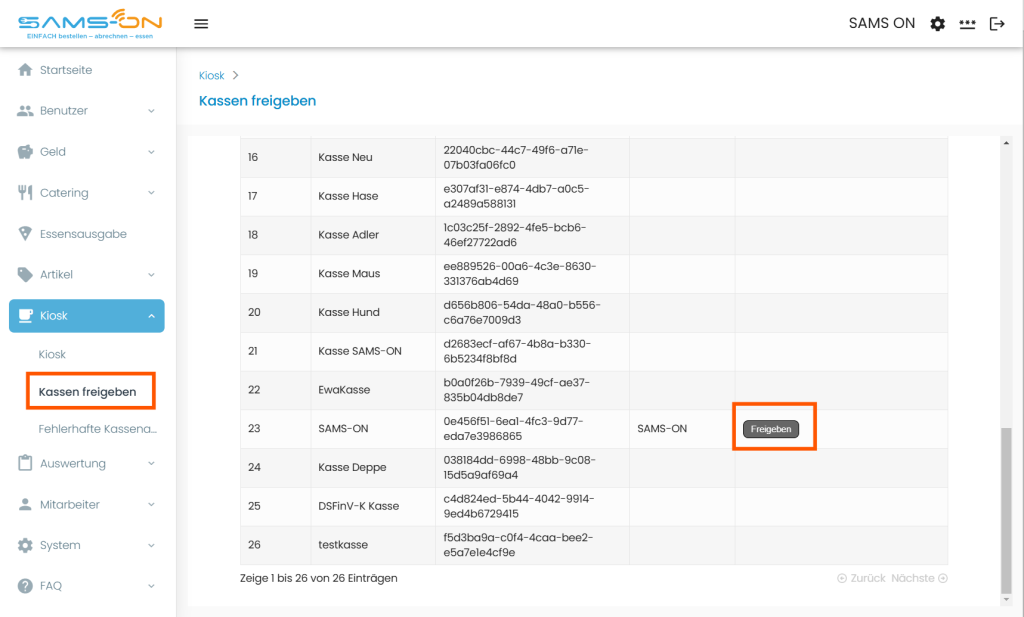Click the Startseite home icon
The height and width of the screenshot is (617, 1024).
point(25,70)
